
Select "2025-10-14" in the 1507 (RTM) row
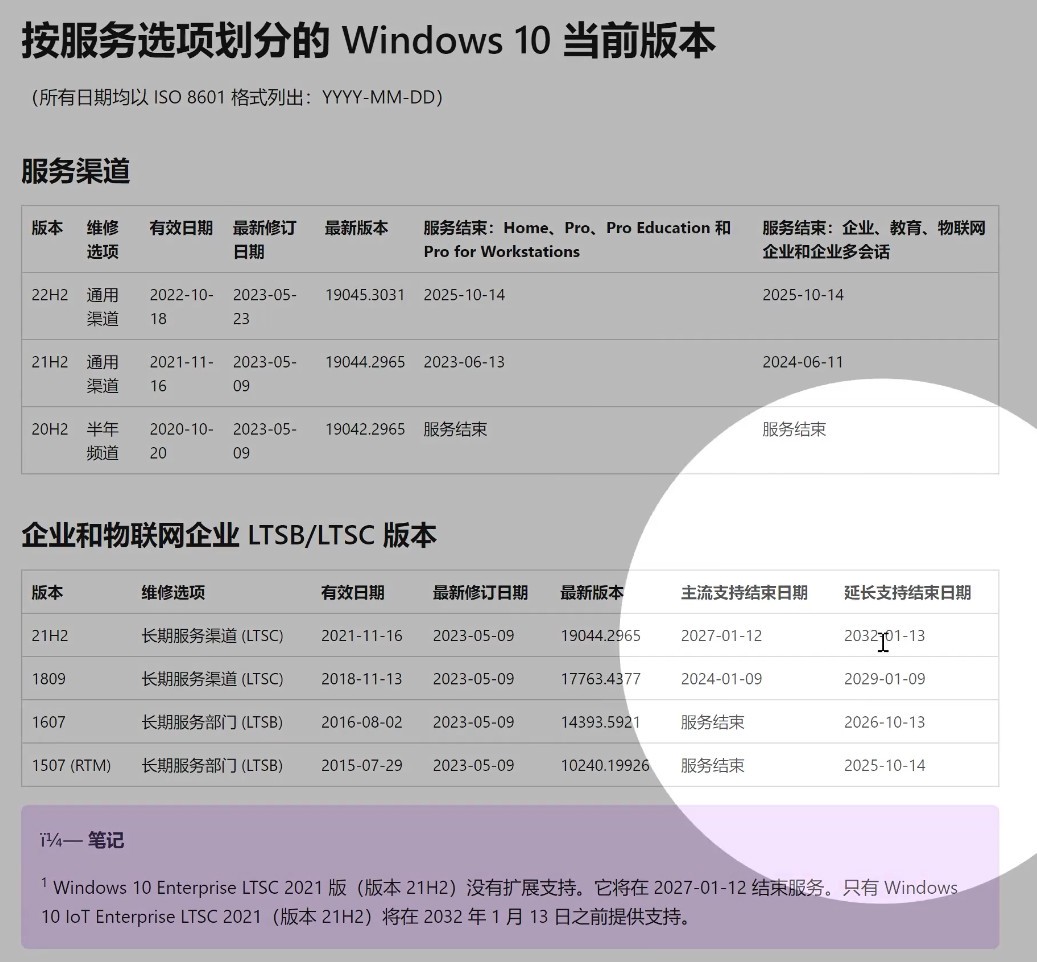click(884, 766)
